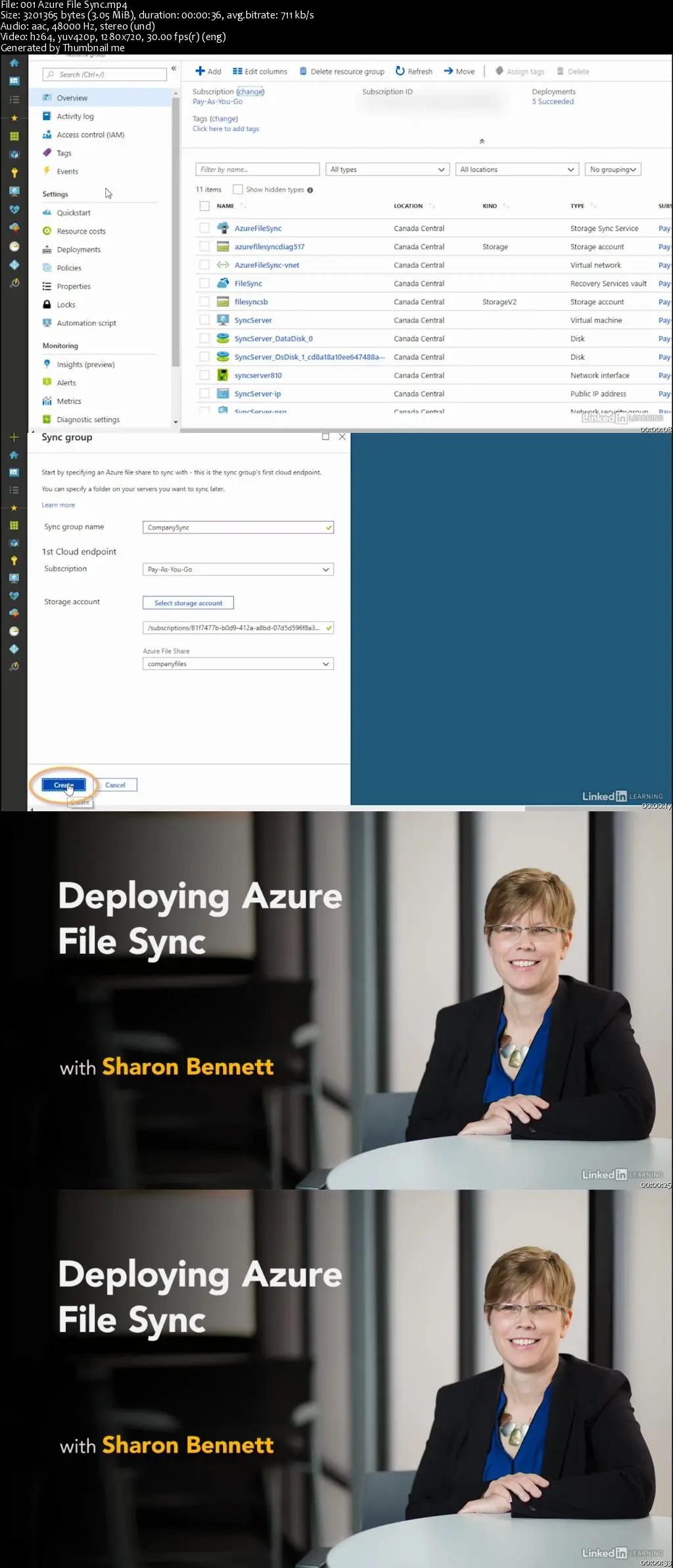The width and height of the screenshot is (673, 1568).
Task: Open Access control (IAM) menu item
Action: coord(91,135)
